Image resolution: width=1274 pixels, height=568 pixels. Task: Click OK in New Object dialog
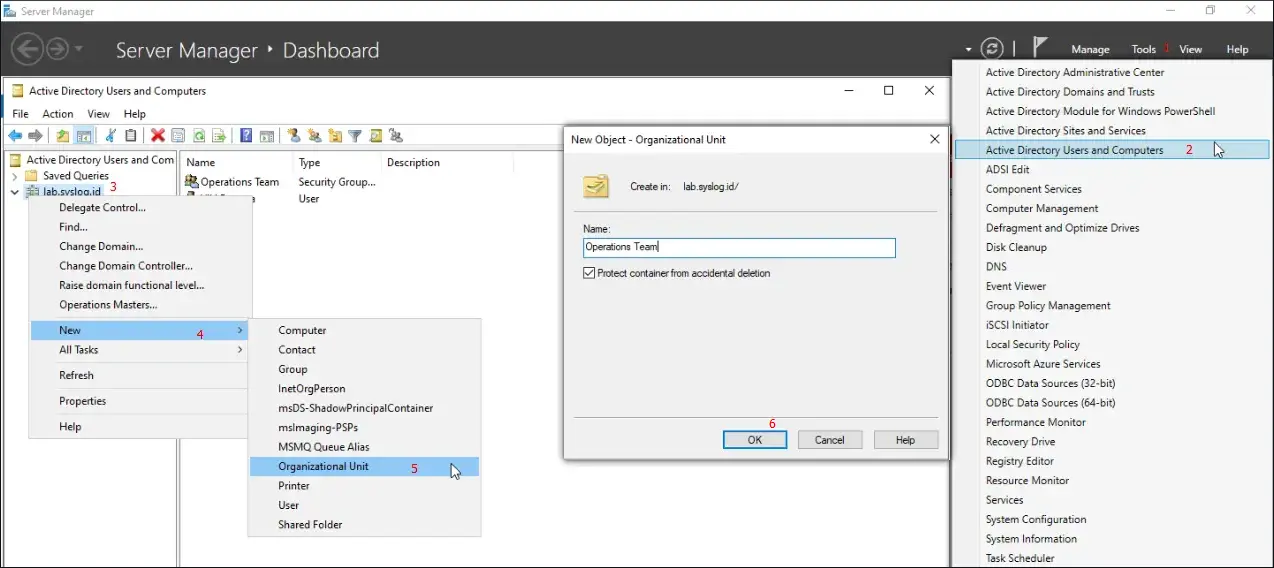coord(755,440)
